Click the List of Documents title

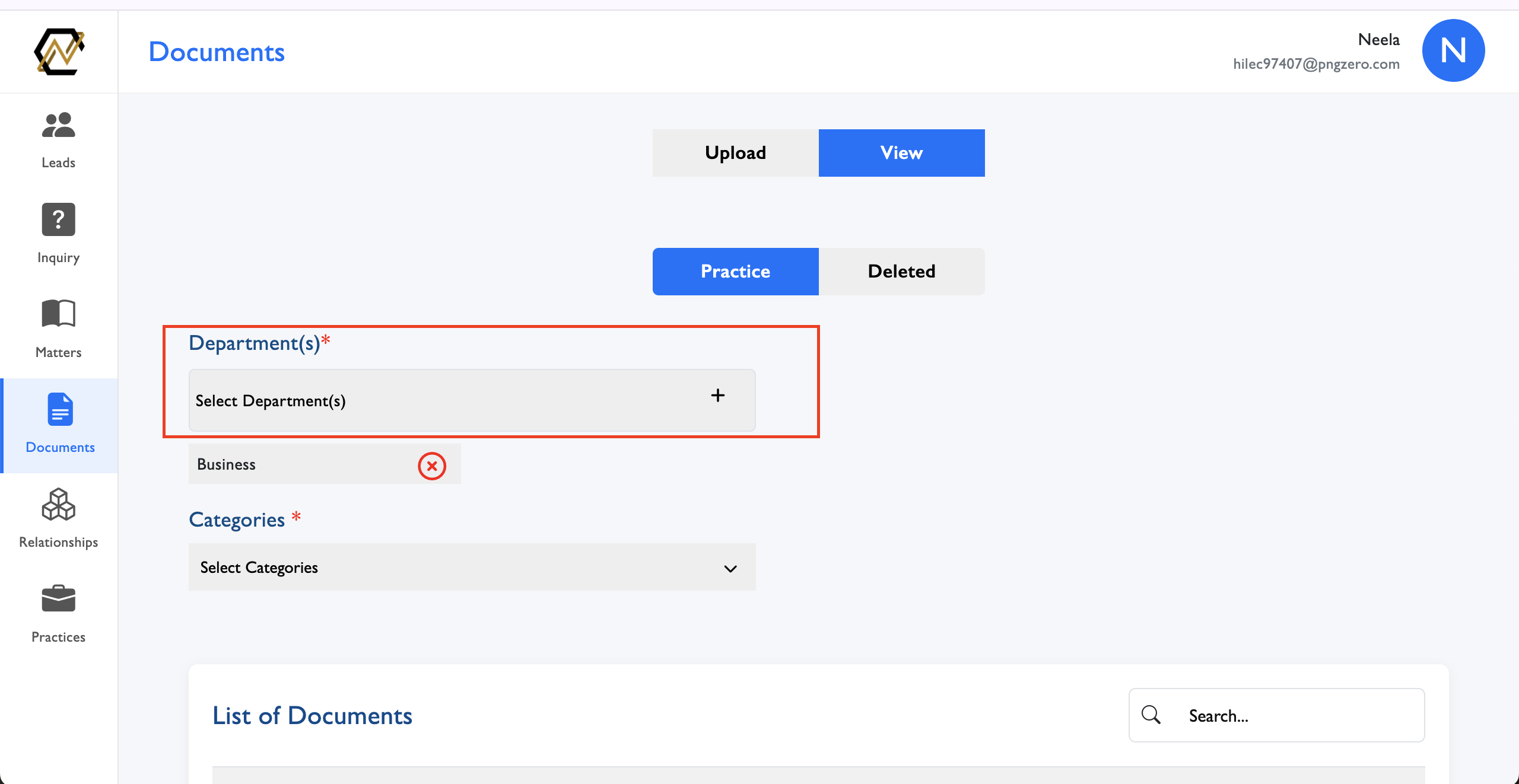[x=313, y=716]
